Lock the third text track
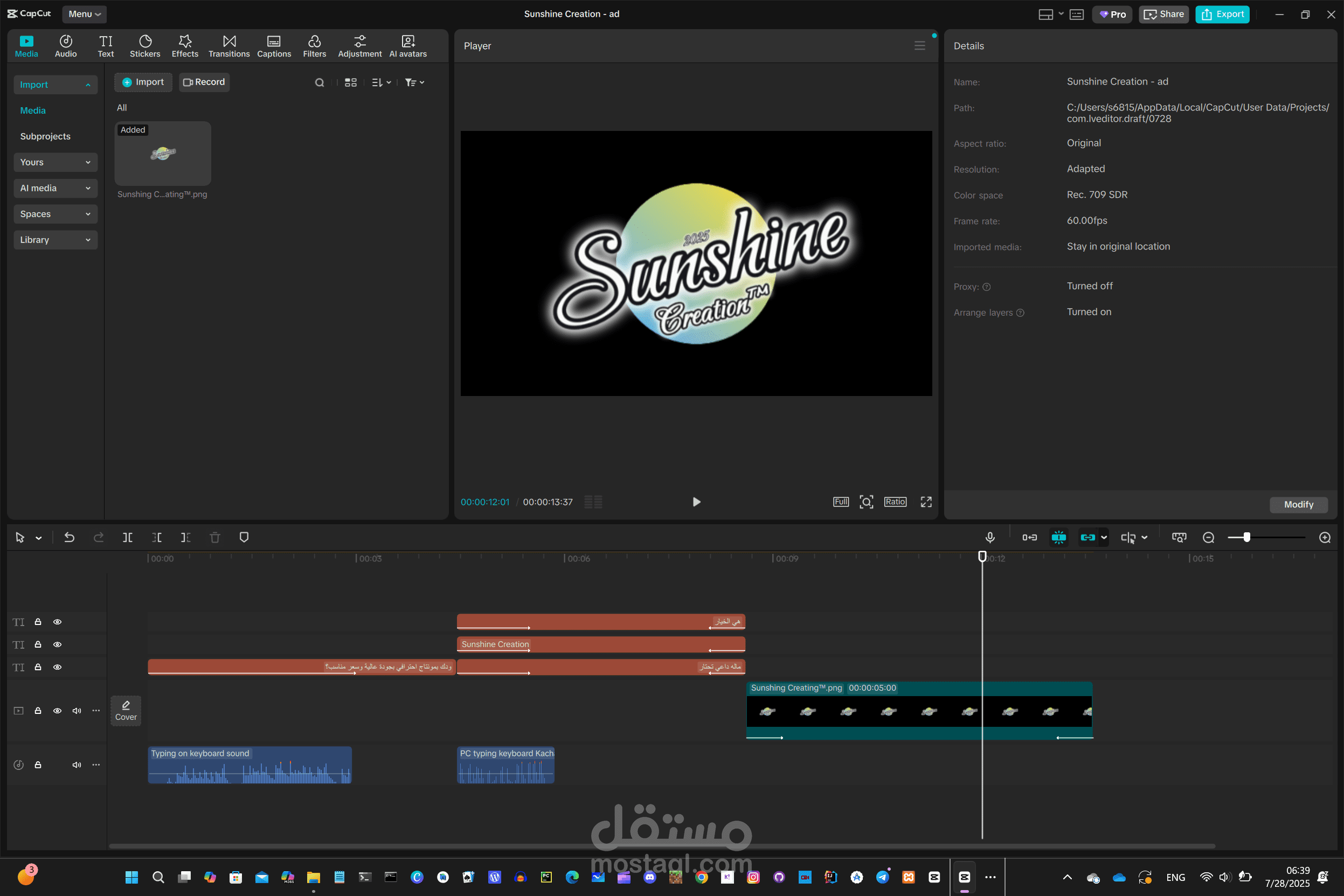The height and width of the screenshot is (896, 1344). click(38, 667)
